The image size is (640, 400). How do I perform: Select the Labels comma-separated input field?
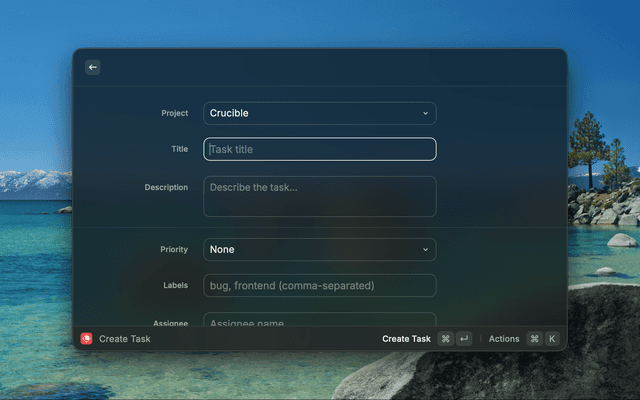point(320,286)
